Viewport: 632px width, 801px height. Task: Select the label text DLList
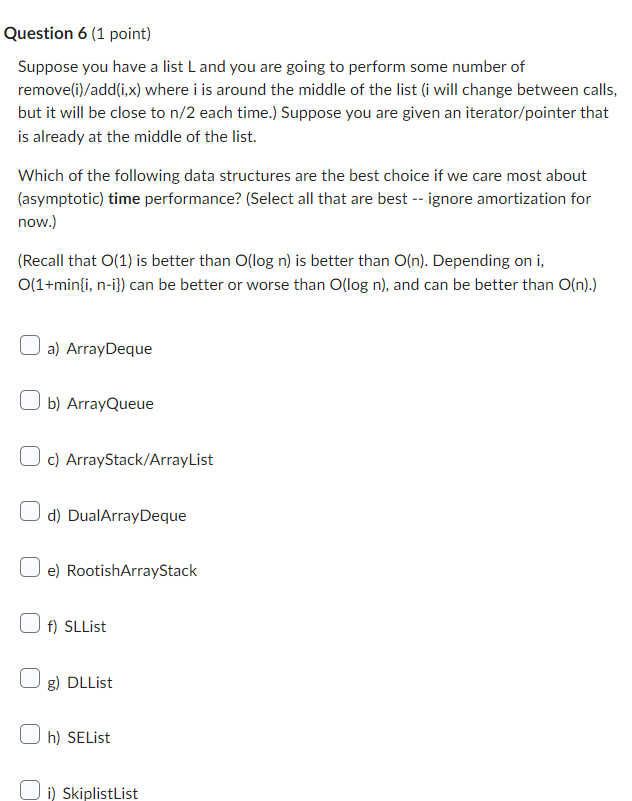(85, 682)
